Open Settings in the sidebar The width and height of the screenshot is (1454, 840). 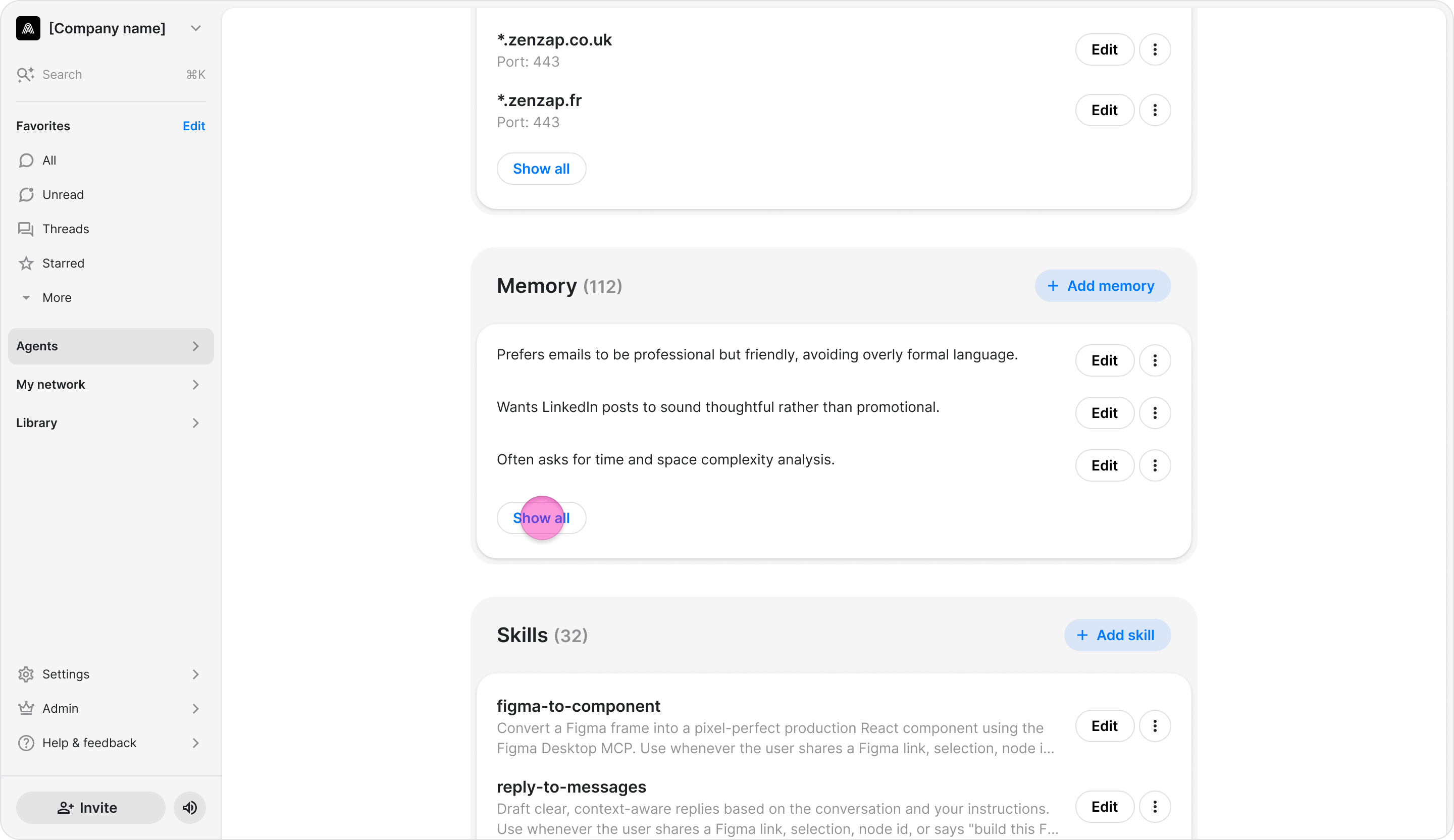pyautogui.click(x=111, y=674)
